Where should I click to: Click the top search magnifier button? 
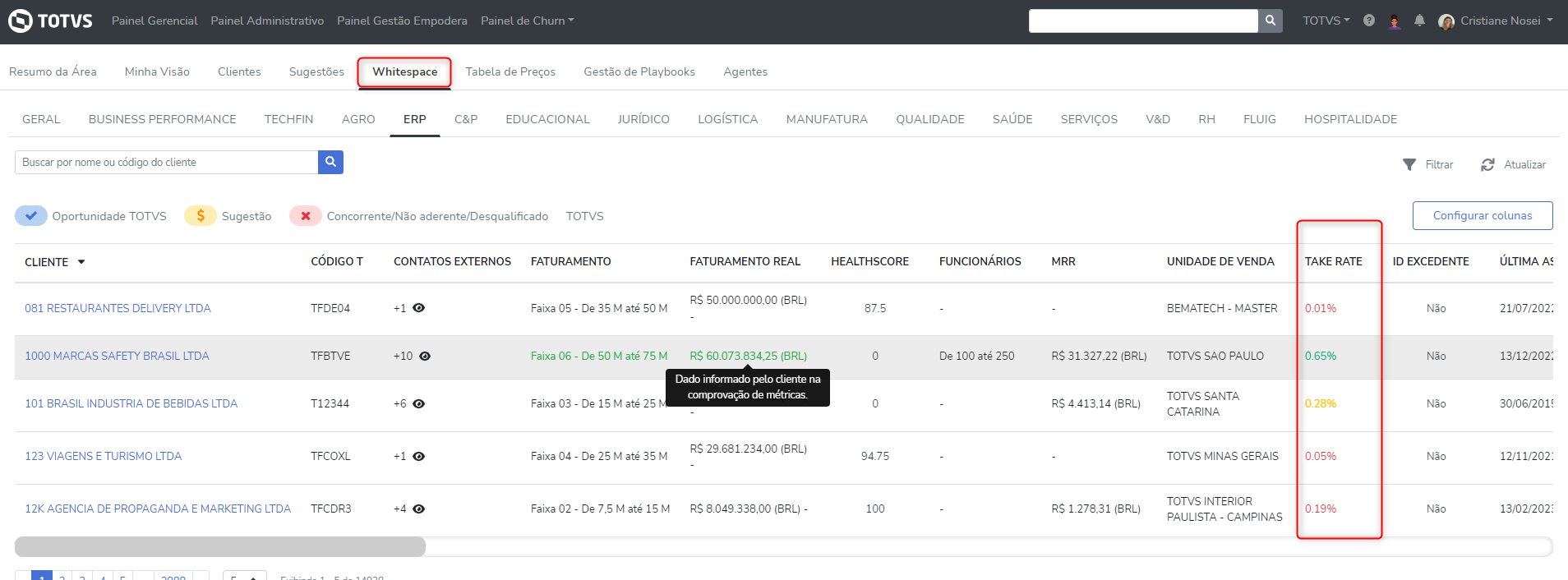coord(1271,21)
